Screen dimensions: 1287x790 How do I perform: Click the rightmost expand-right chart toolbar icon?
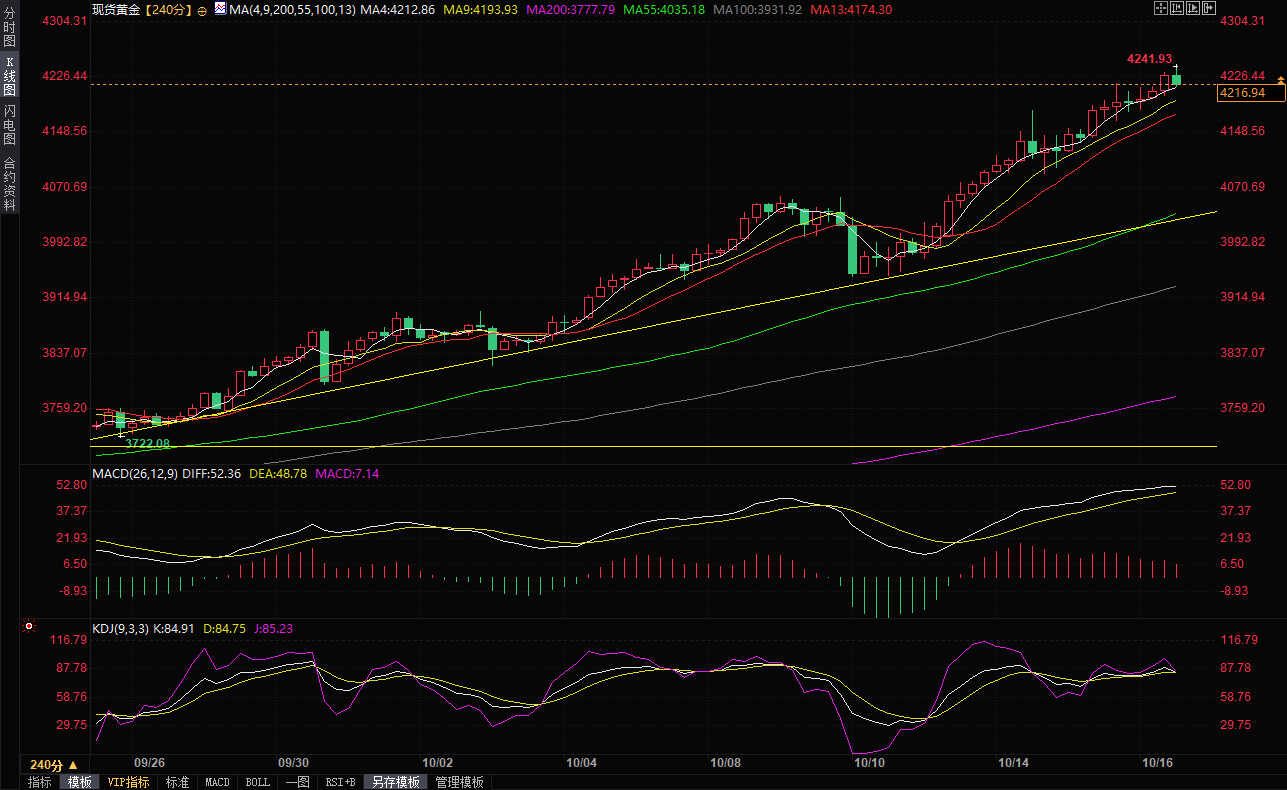pos(1211,9)
